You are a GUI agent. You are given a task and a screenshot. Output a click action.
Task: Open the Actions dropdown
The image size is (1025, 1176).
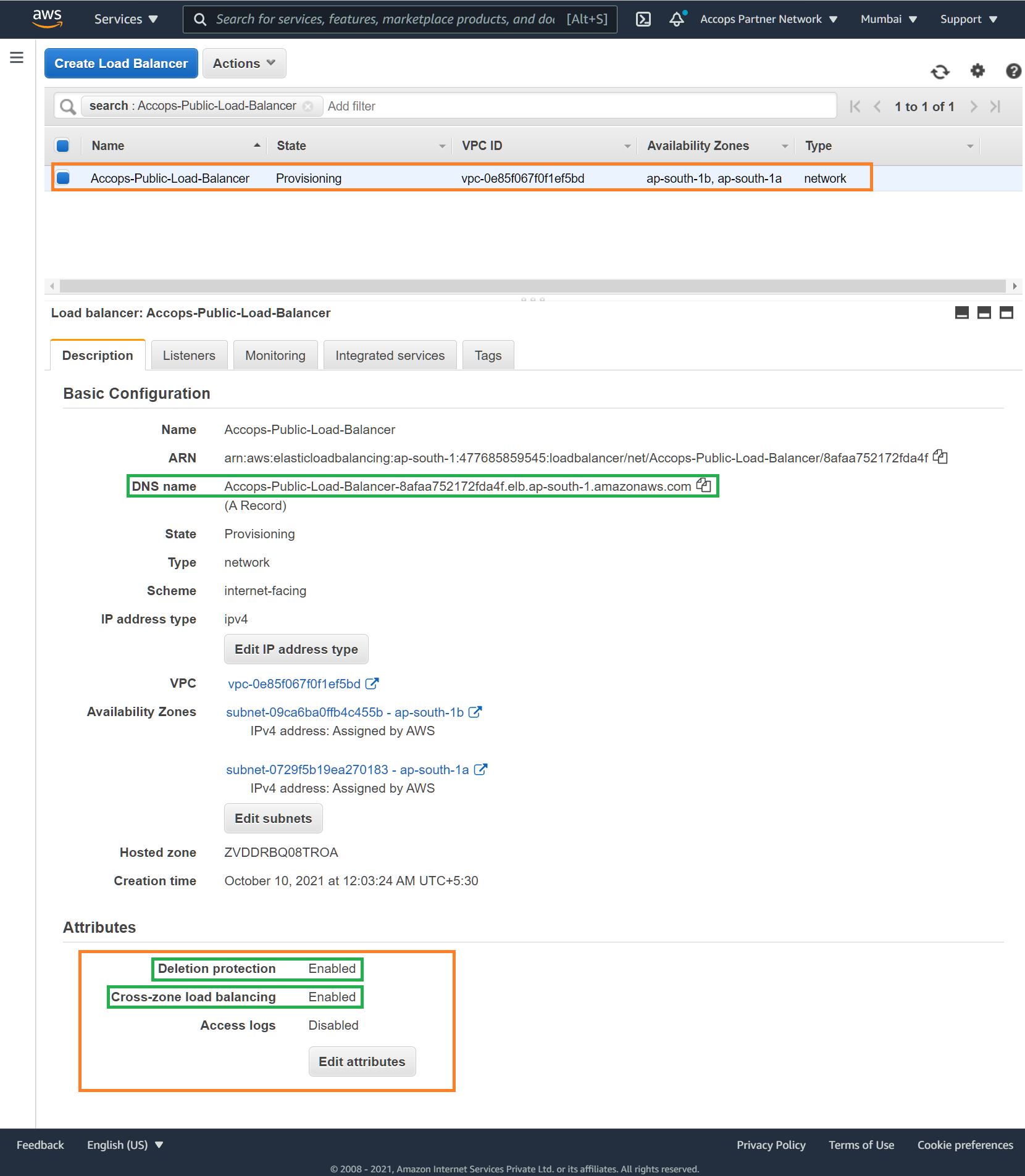(244, 64)
